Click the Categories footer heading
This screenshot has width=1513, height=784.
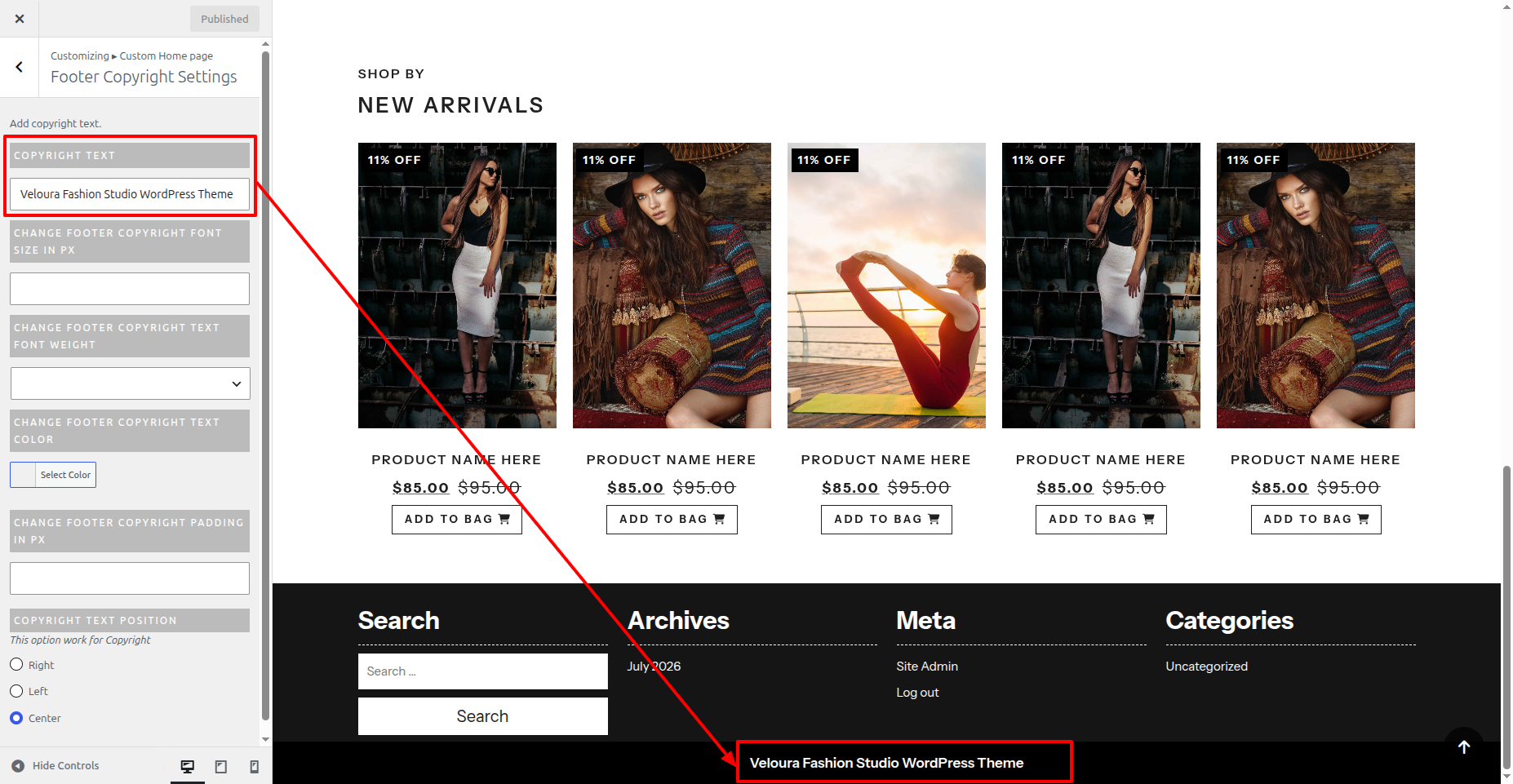pos(1229,621)
